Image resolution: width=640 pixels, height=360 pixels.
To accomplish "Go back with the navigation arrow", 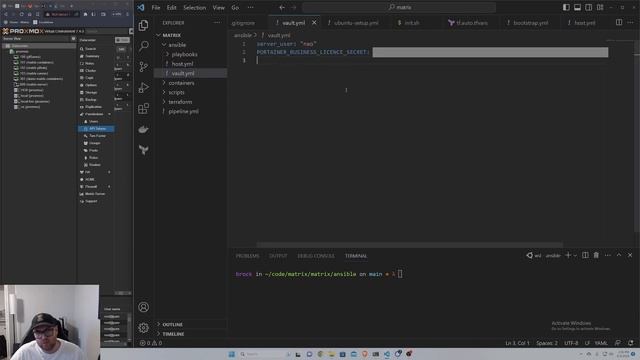I will tap(282, 7).
